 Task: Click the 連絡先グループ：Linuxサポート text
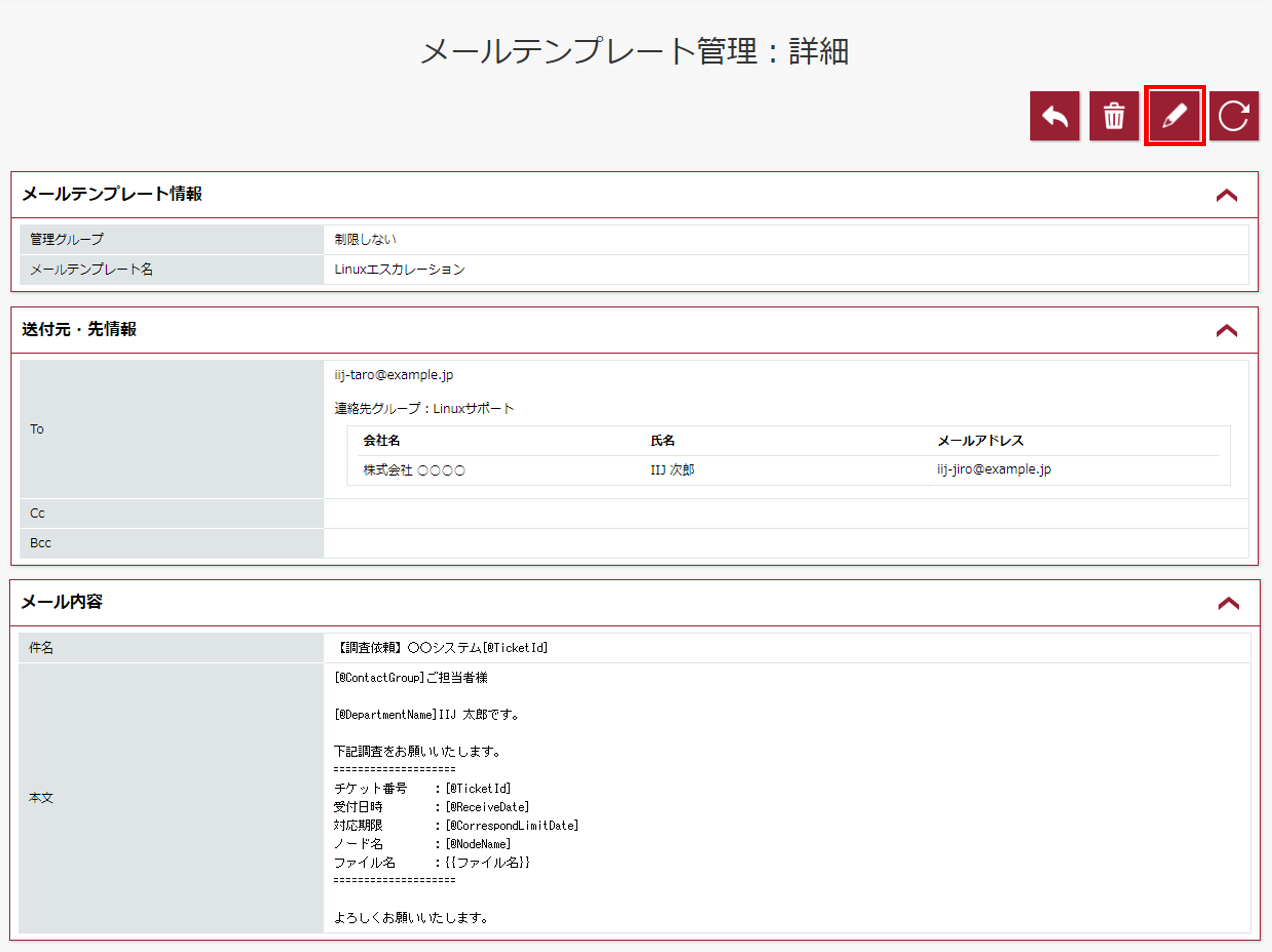pos(424,408)
